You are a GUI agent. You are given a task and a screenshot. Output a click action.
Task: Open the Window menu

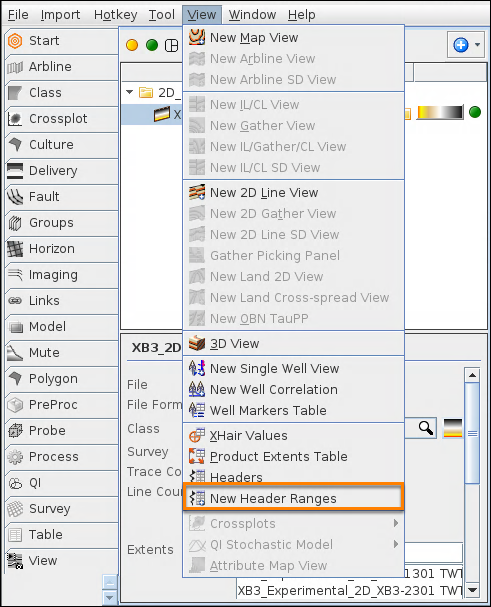click(252, 15)
